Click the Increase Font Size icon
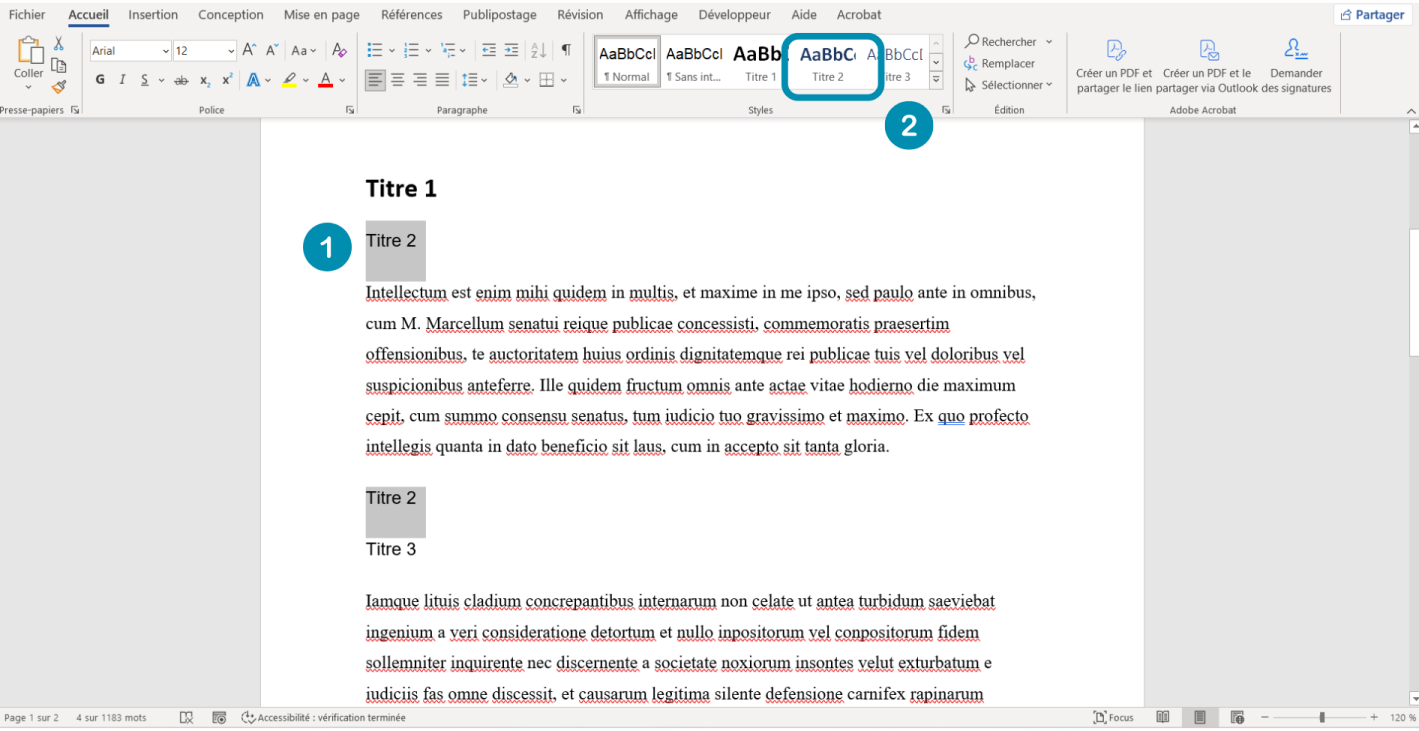Image resolution: width=1419 pixels, height=731 pixels. point(250,51)
